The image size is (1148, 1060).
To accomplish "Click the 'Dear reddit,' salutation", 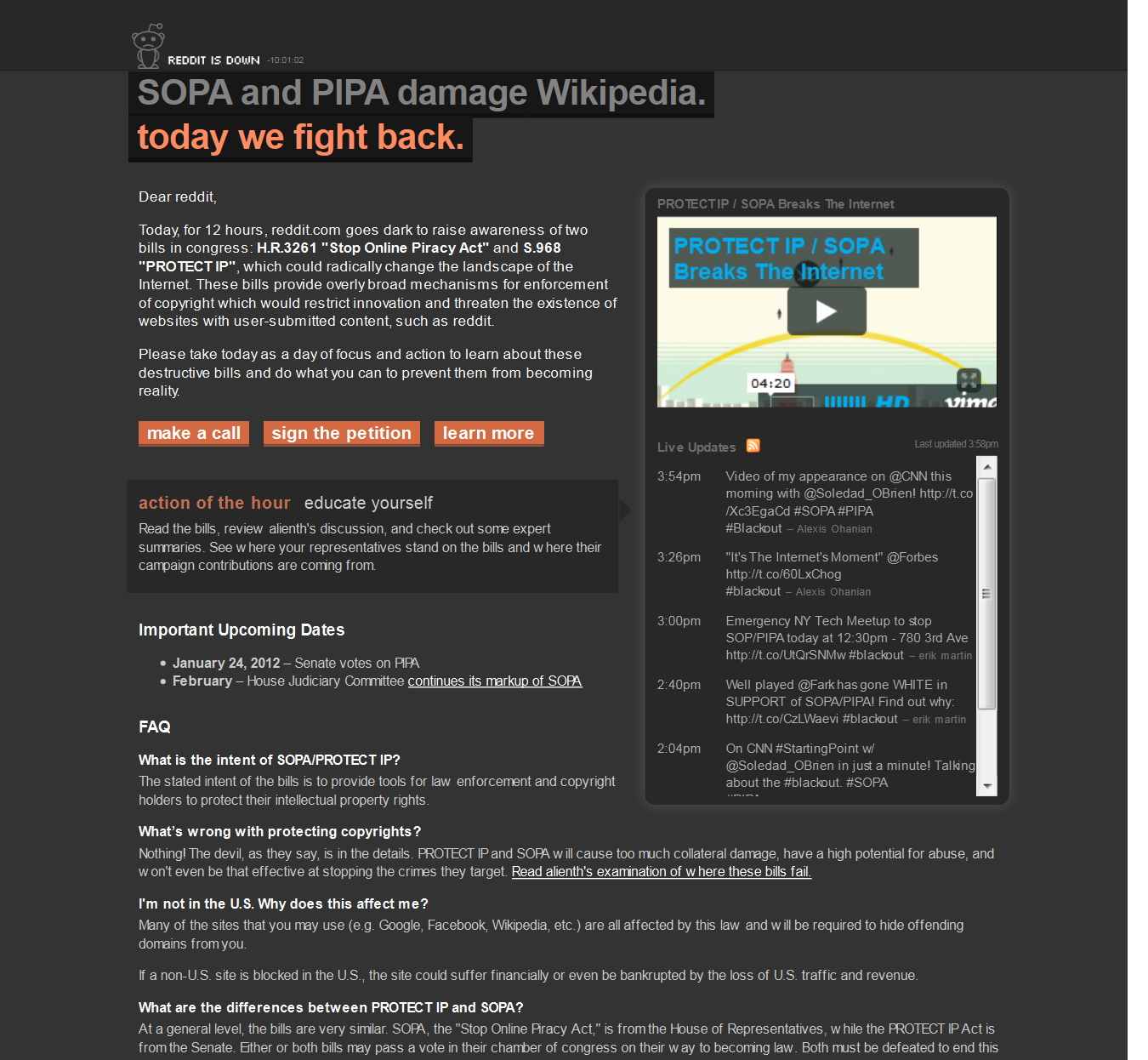I will pyautogui.click(x=178, y=197).
